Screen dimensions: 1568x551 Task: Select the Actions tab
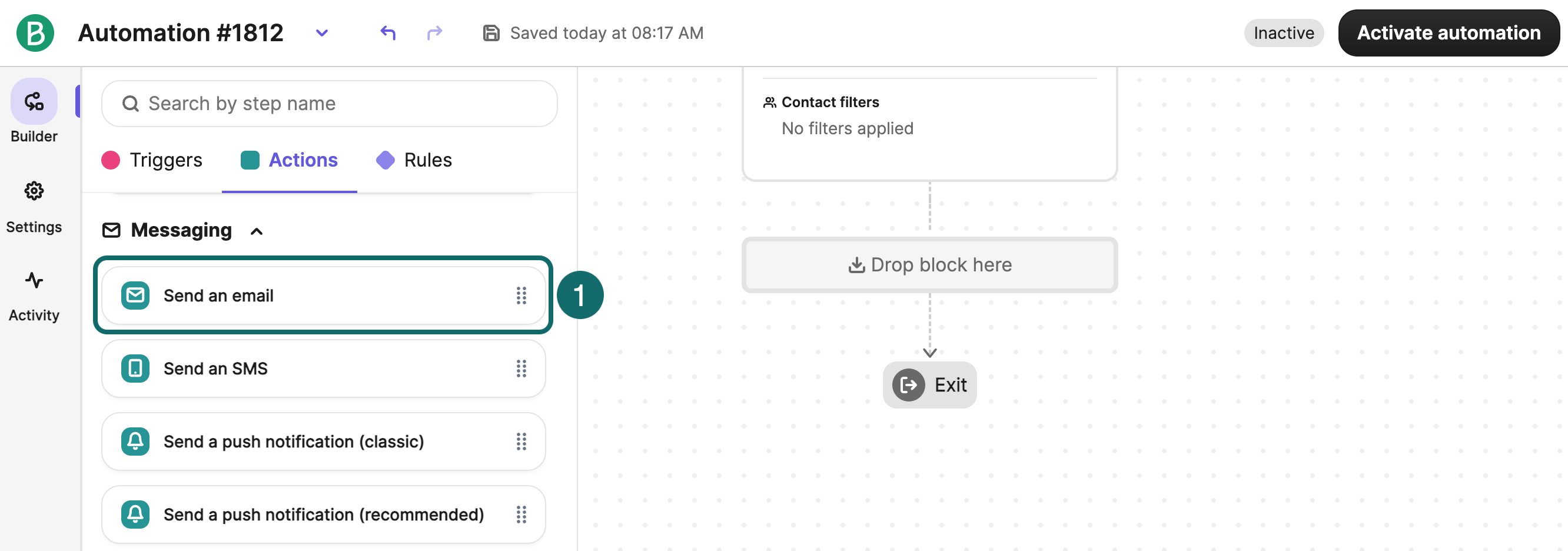(289, 160)
